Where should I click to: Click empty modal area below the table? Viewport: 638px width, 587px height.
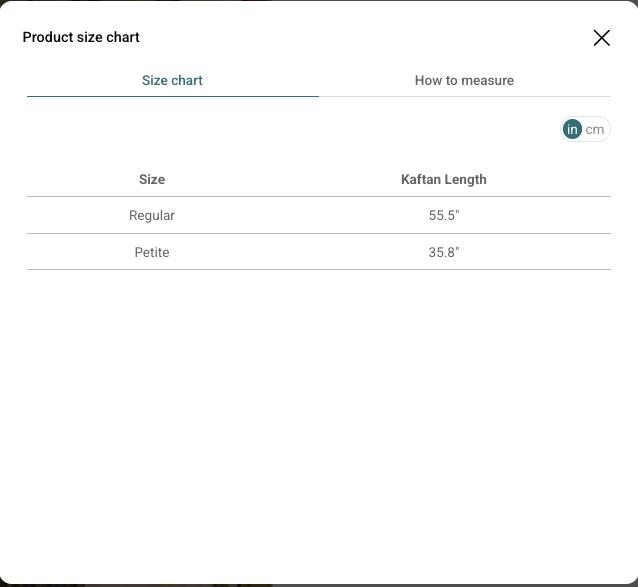pos(319,420)
